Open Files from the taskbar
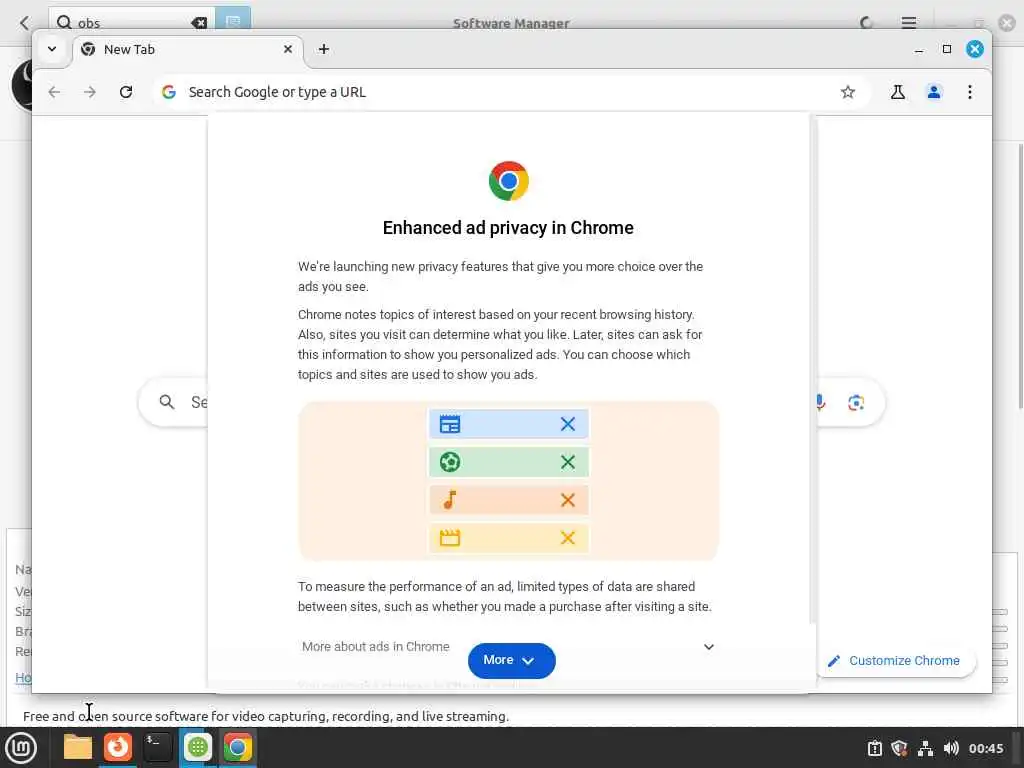 (78, 747)
